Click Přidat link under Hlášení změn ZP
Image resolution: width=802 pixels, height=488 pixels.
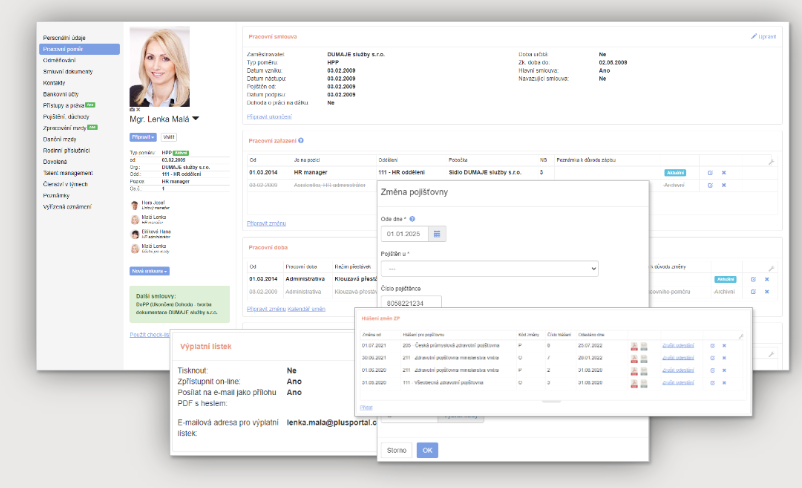pos(366,407)
